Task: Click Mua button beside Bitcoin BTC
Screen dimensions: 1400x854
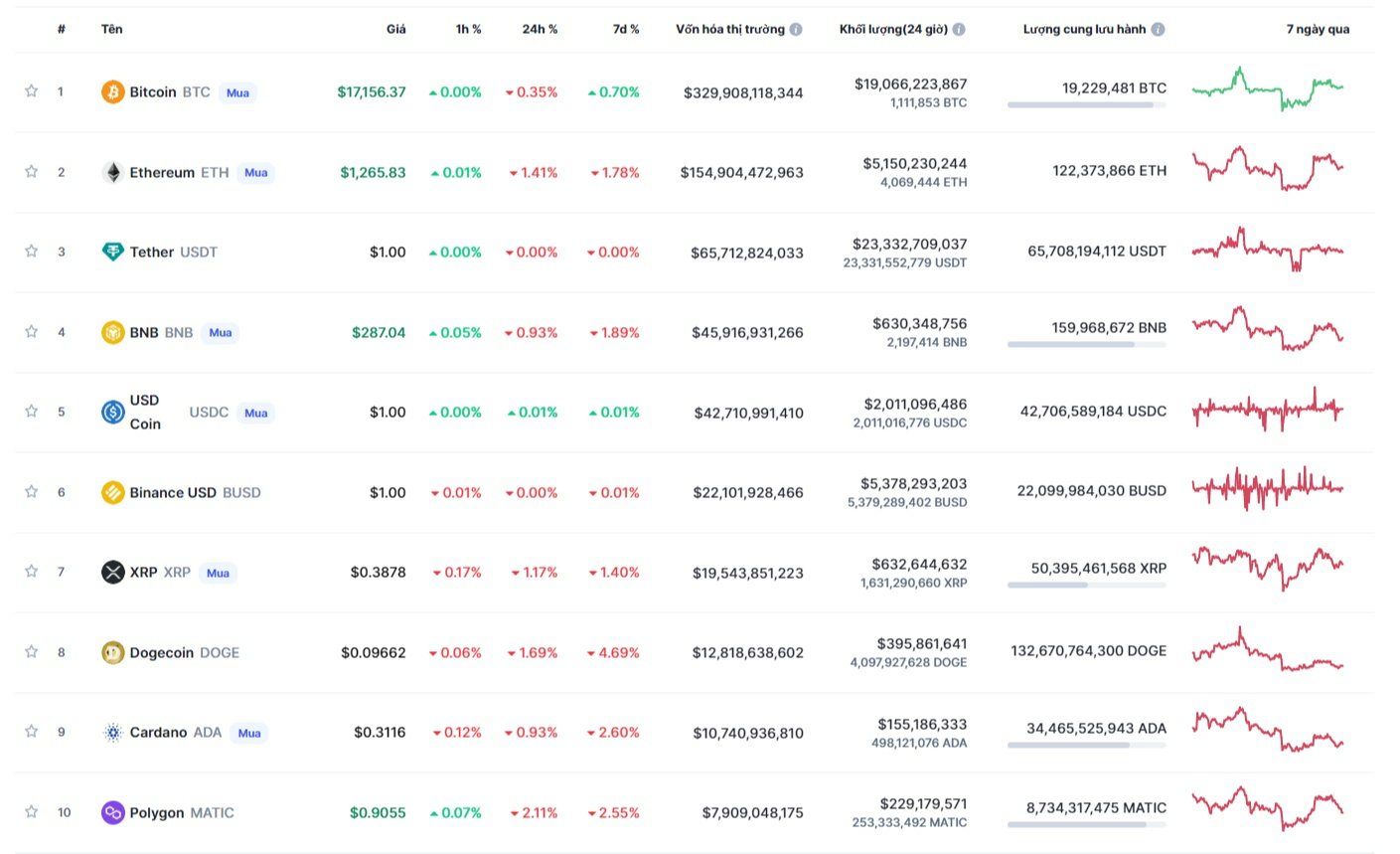Action: [237, 92]
